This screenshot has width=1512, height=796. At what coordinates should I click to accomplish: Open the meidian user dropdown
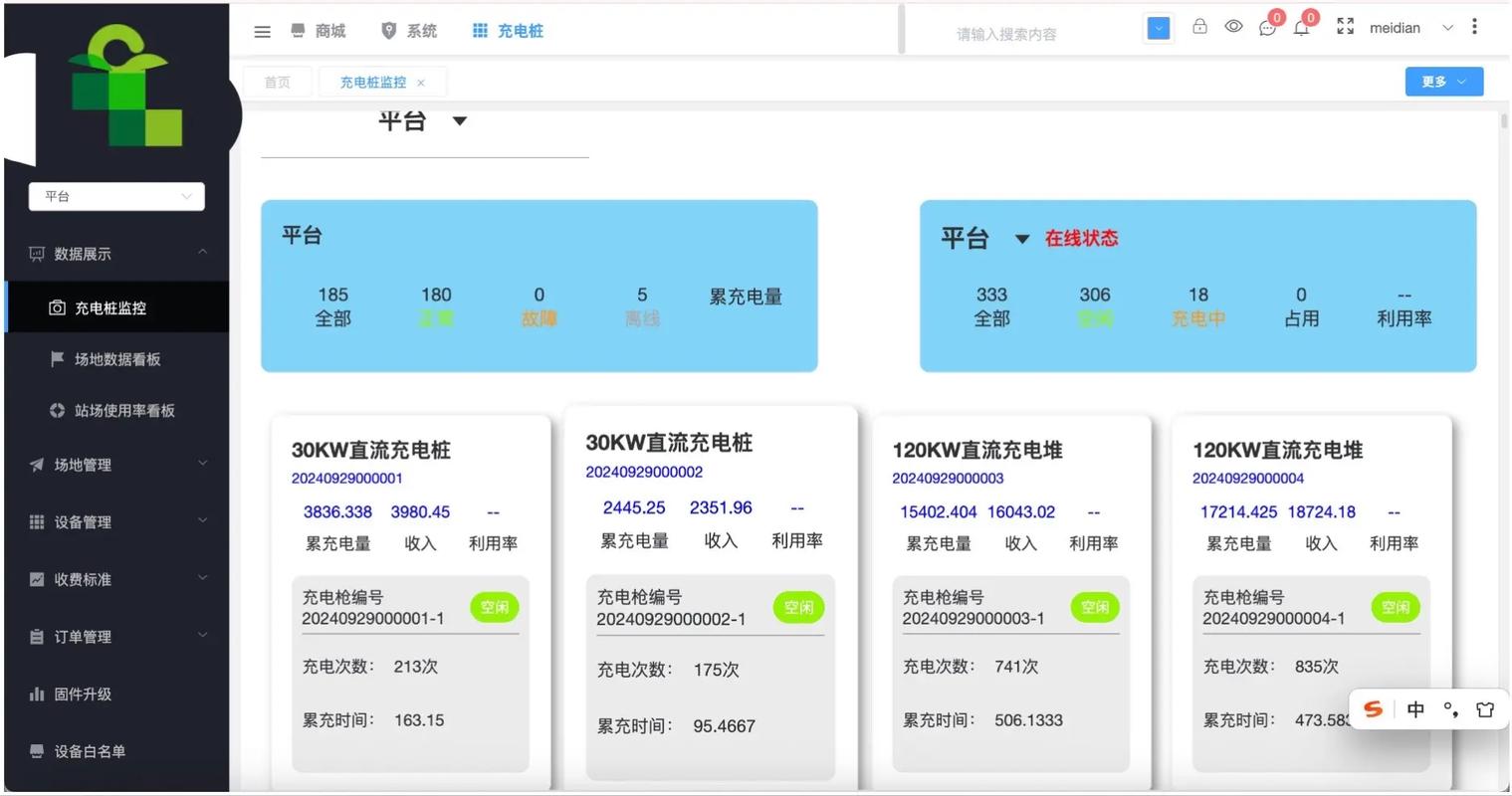click(x=1410, y=28)
